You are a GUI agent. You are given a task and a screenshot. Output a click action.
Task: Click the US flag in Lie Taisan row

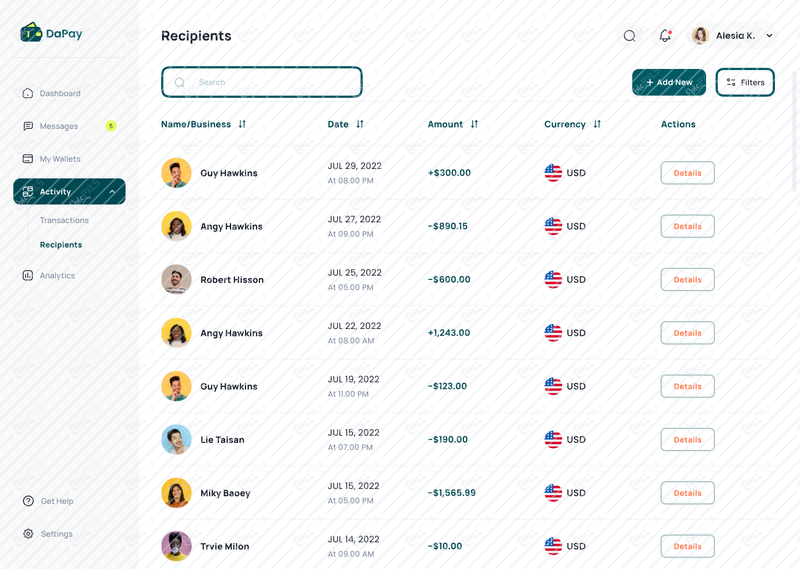coord(553,439)
